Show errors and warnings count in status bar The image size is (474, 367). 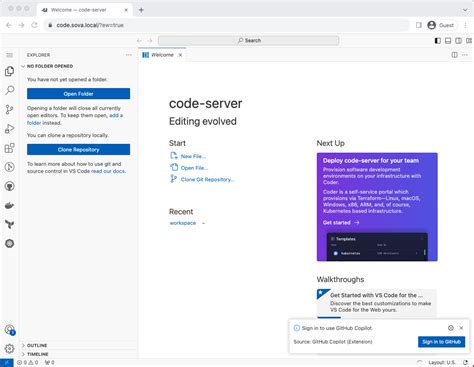(28, 362)
